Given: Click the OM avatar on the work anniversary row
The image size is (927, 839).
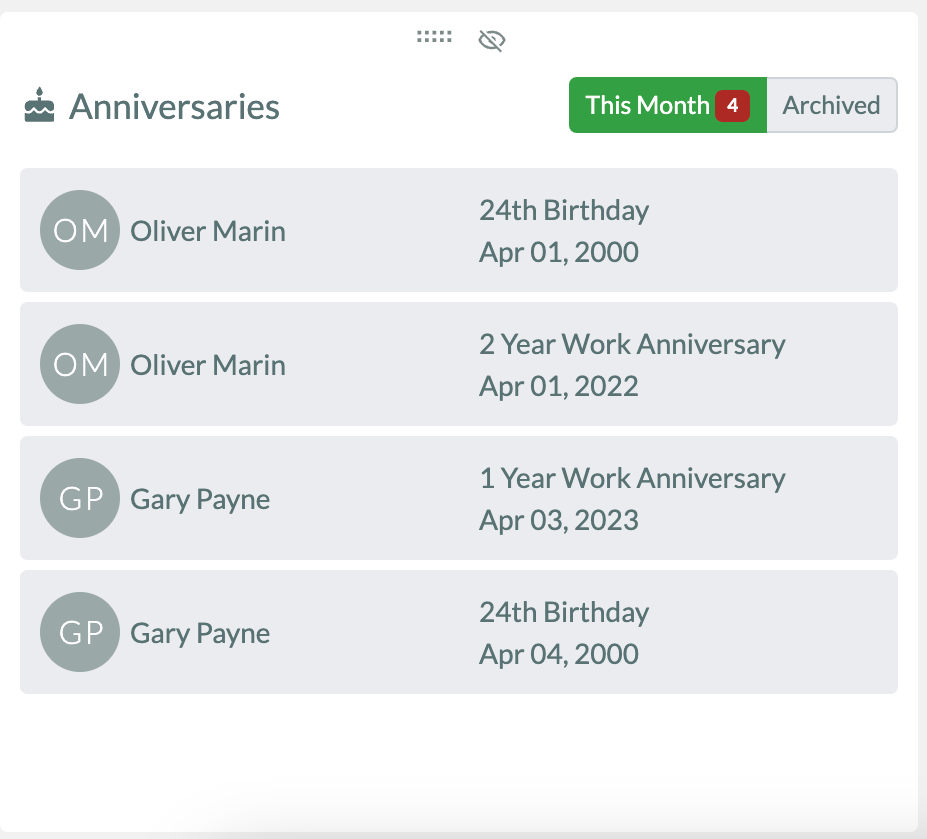Looking at the screenshot, I should point(80,364).
